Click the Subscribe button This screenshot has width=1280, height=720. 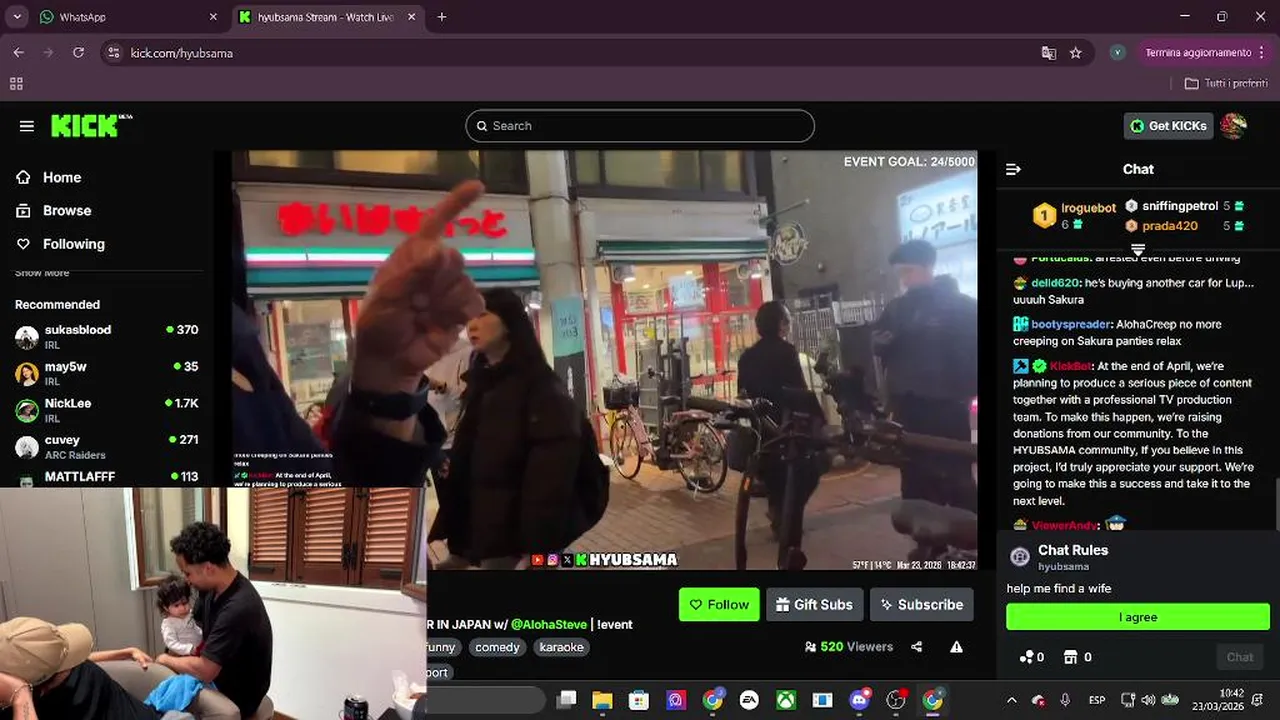tap(921, 604)
